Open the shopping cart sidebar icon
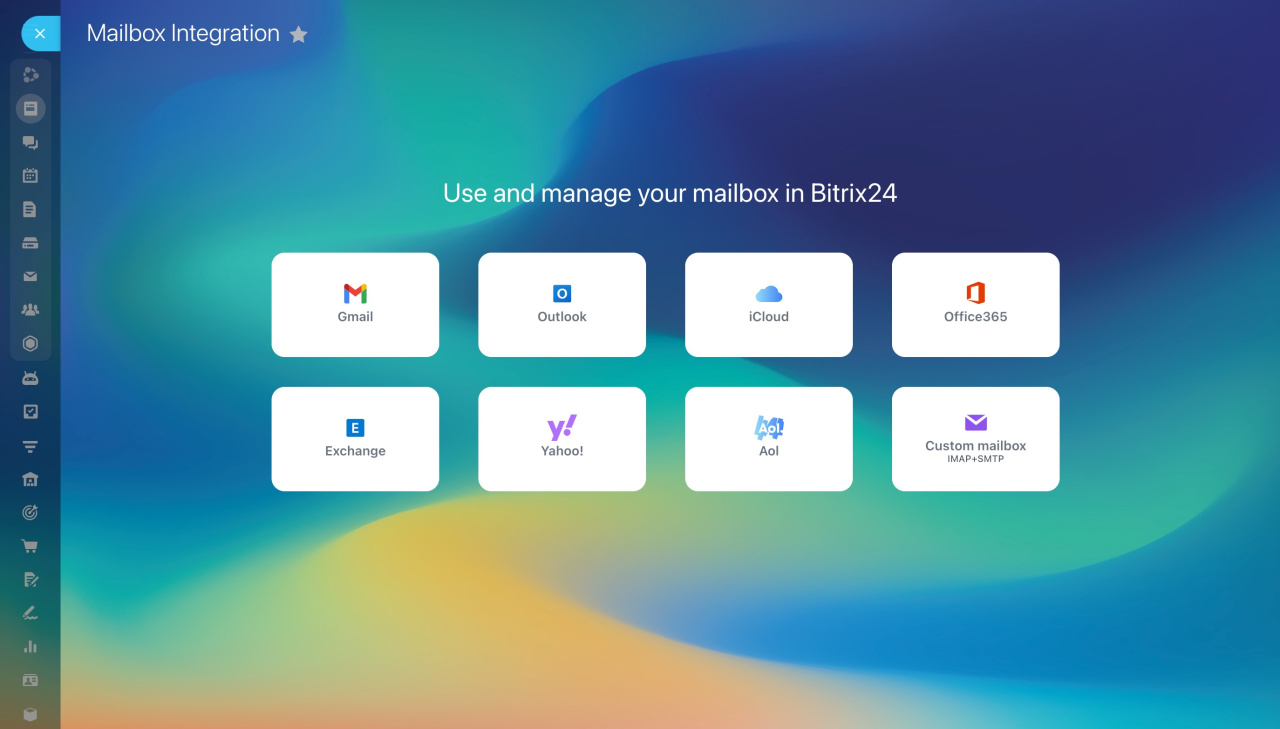Viewport: 1280px width, 729px height. click(30, 546)
